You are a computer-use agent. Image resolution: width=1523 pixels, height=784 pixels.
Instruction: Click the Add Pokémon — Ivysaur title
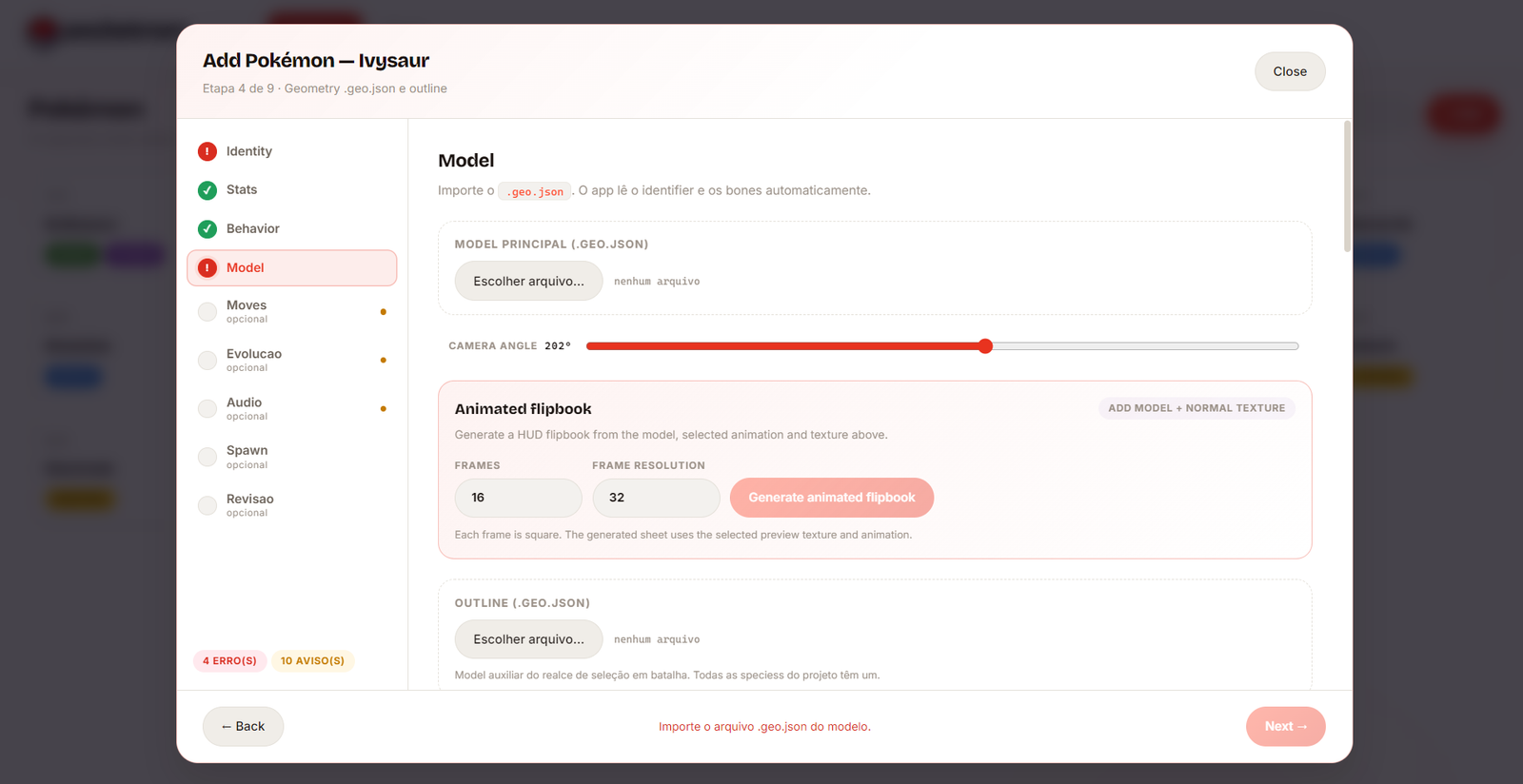tap(316, 61)
